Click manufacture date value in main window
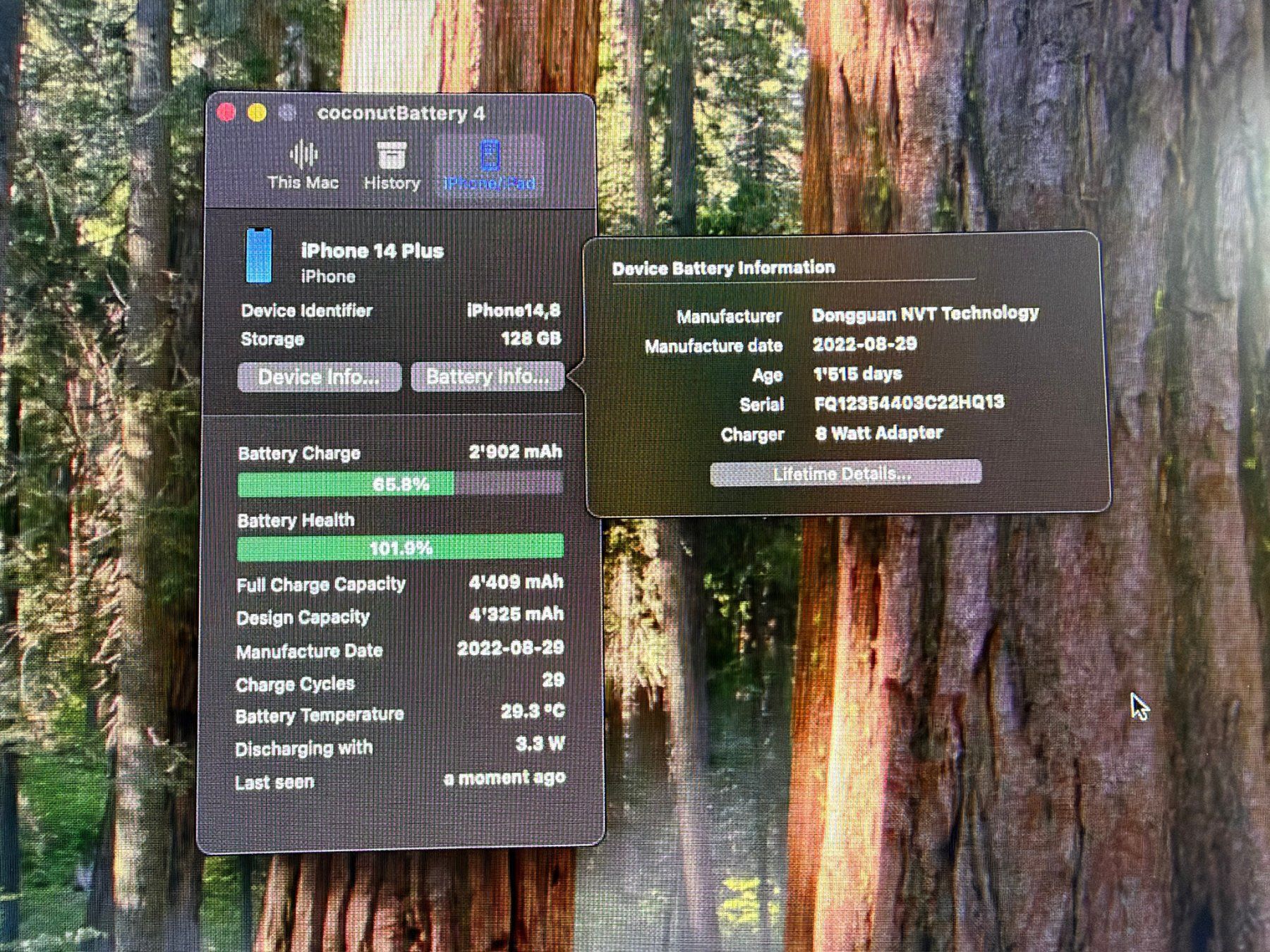The width and height of the screenshot is (1270, 952). tap(510, 648)
